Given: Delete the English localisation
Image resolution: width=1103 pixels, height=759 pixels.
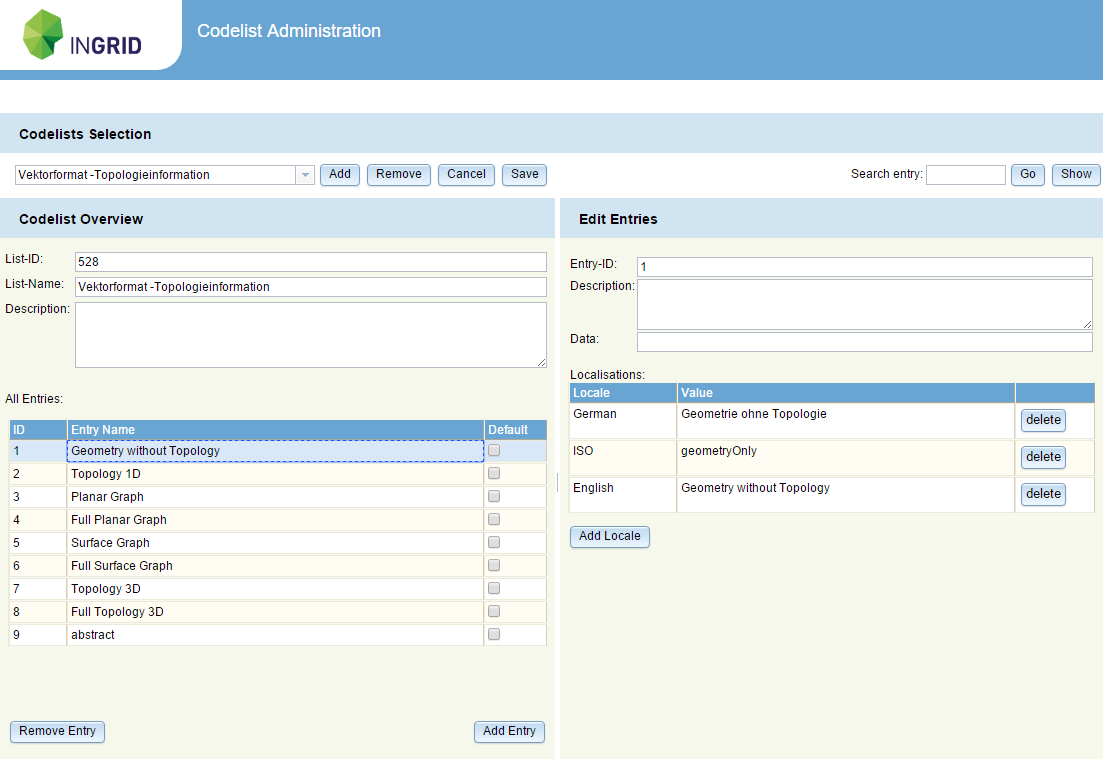Looking at the screenshot, I should 1043,494.
